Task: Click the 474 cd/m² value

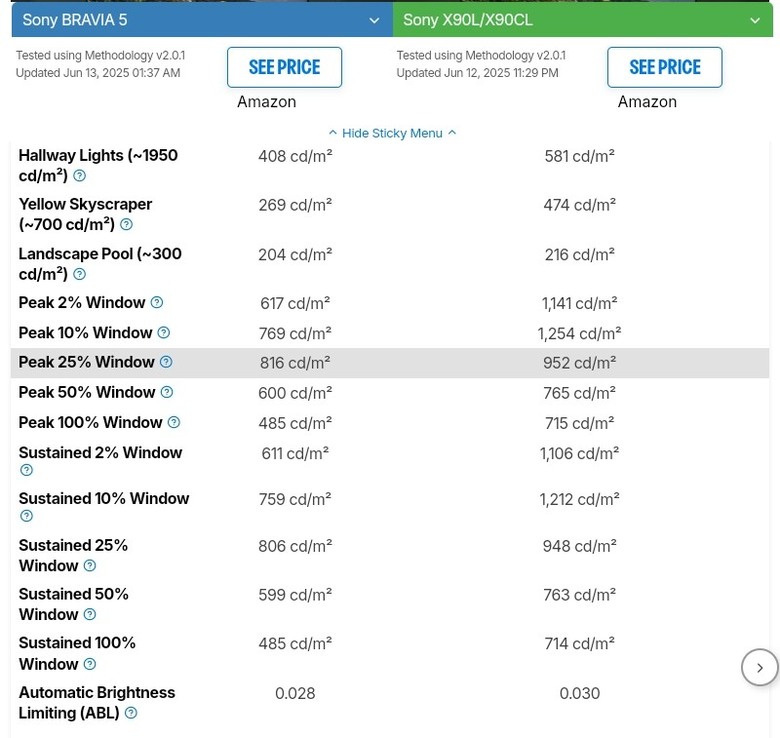Action: click(580, 205)
